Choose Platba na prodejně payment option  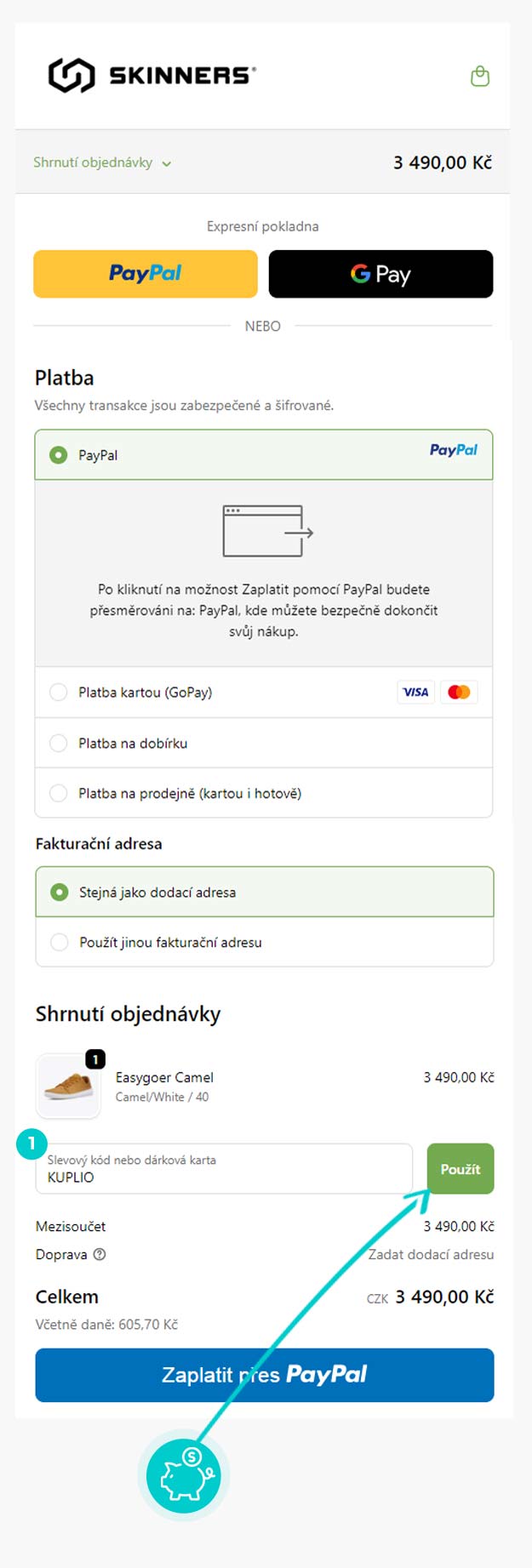coord(59,793)
